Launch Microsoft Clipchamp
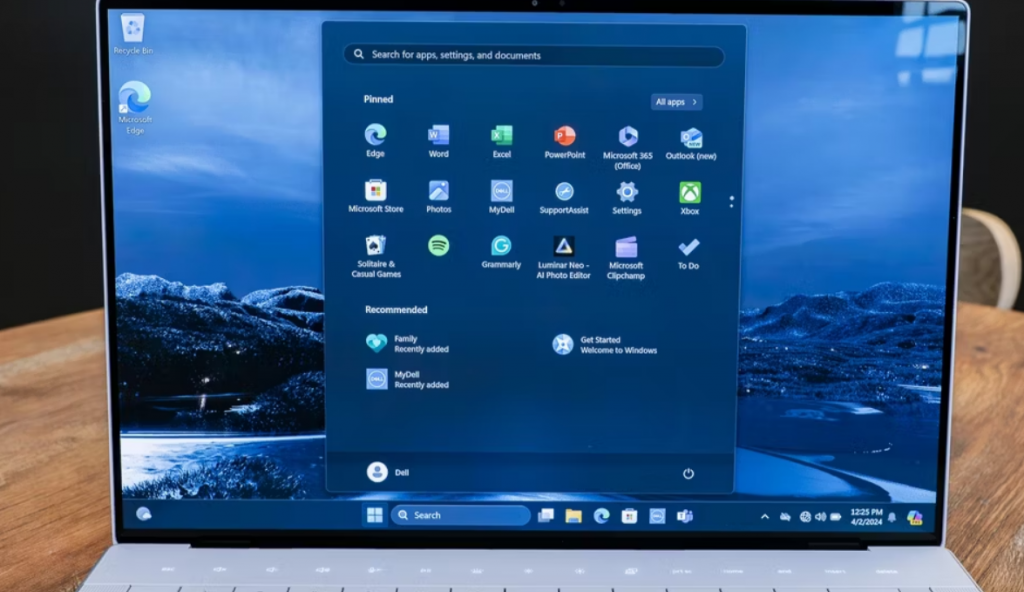Screen dimensions: 1024x592 click(626, 247)
